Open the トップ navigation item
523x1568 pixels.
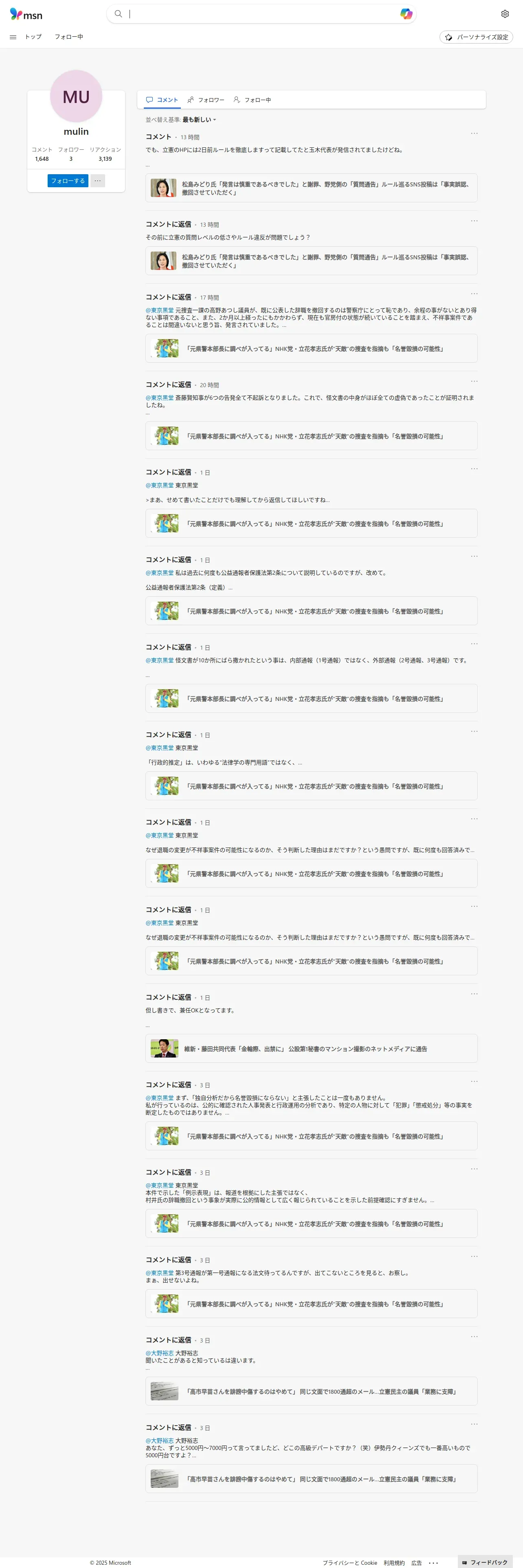click(x=33, y=37)
